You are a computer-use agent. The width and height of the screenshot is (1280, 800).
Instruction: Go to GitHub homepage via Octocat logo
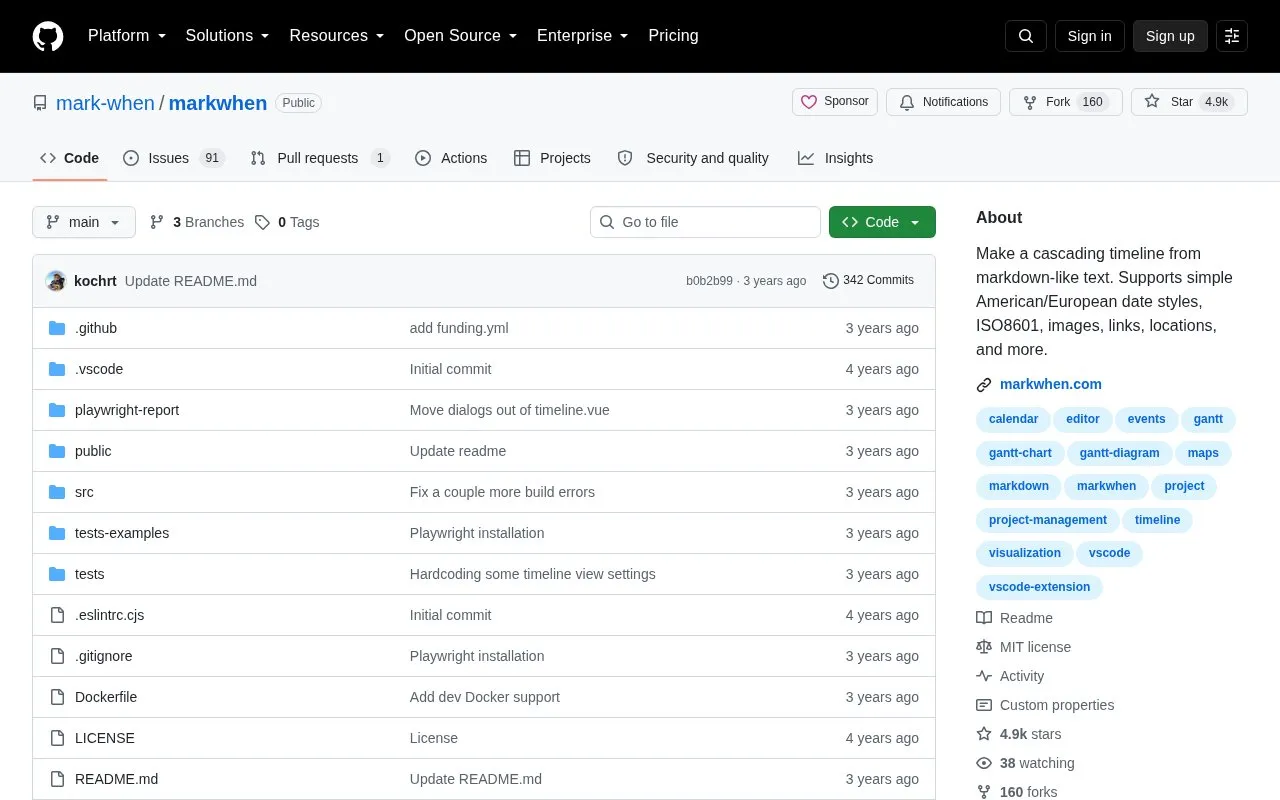coord(48,36)
